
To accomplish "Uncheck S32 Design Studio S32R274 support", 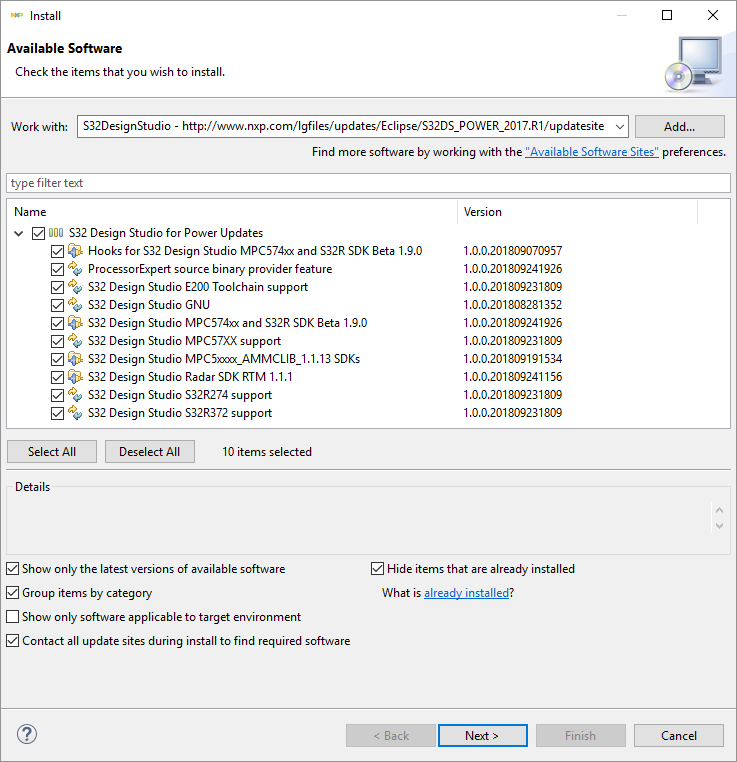I will pos(57,395).
